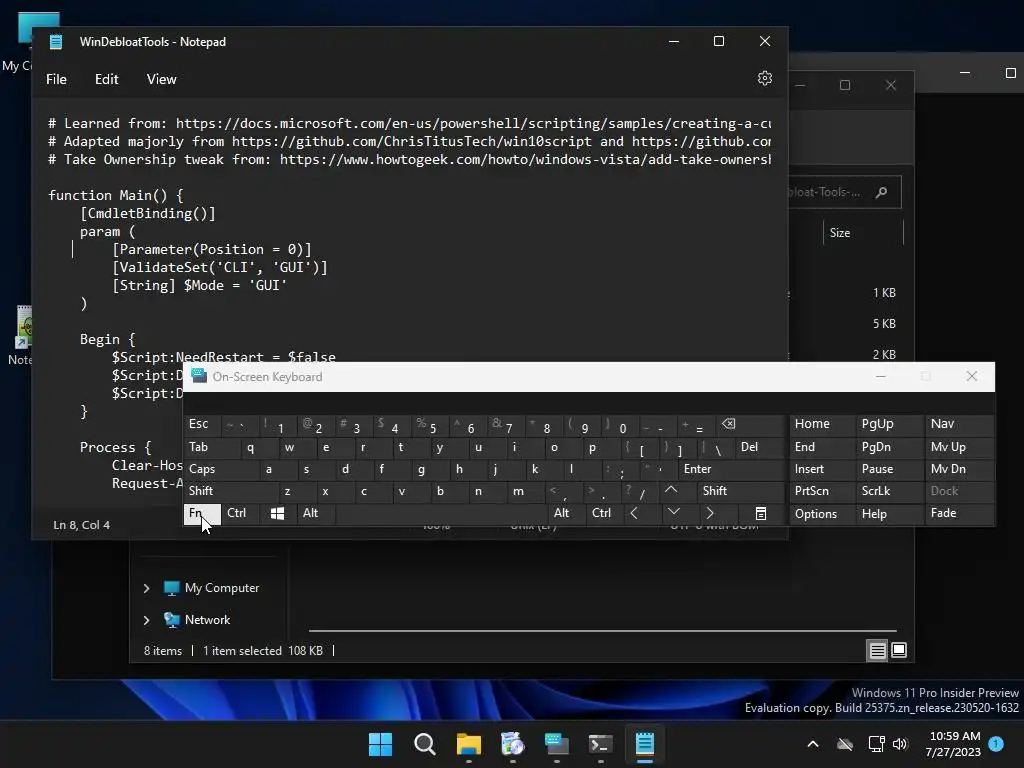Open the File menu in Notepad

pos(56,79)
